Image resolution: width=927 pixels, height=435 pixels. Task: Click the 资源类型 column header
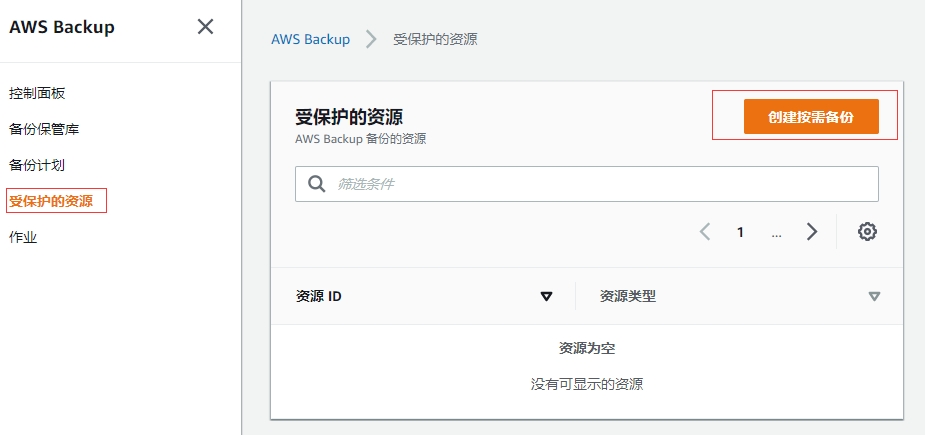tap(628, 296)
